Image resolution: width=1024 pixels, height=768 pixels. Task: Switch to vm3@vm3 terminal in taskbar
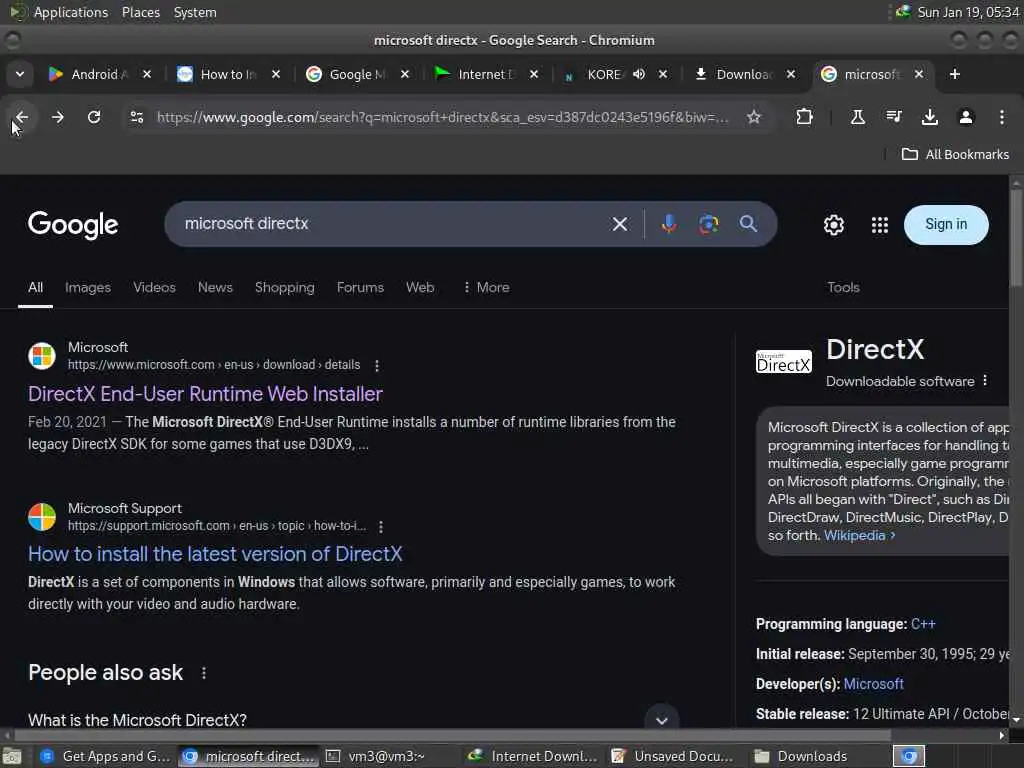tap(387, 756)
